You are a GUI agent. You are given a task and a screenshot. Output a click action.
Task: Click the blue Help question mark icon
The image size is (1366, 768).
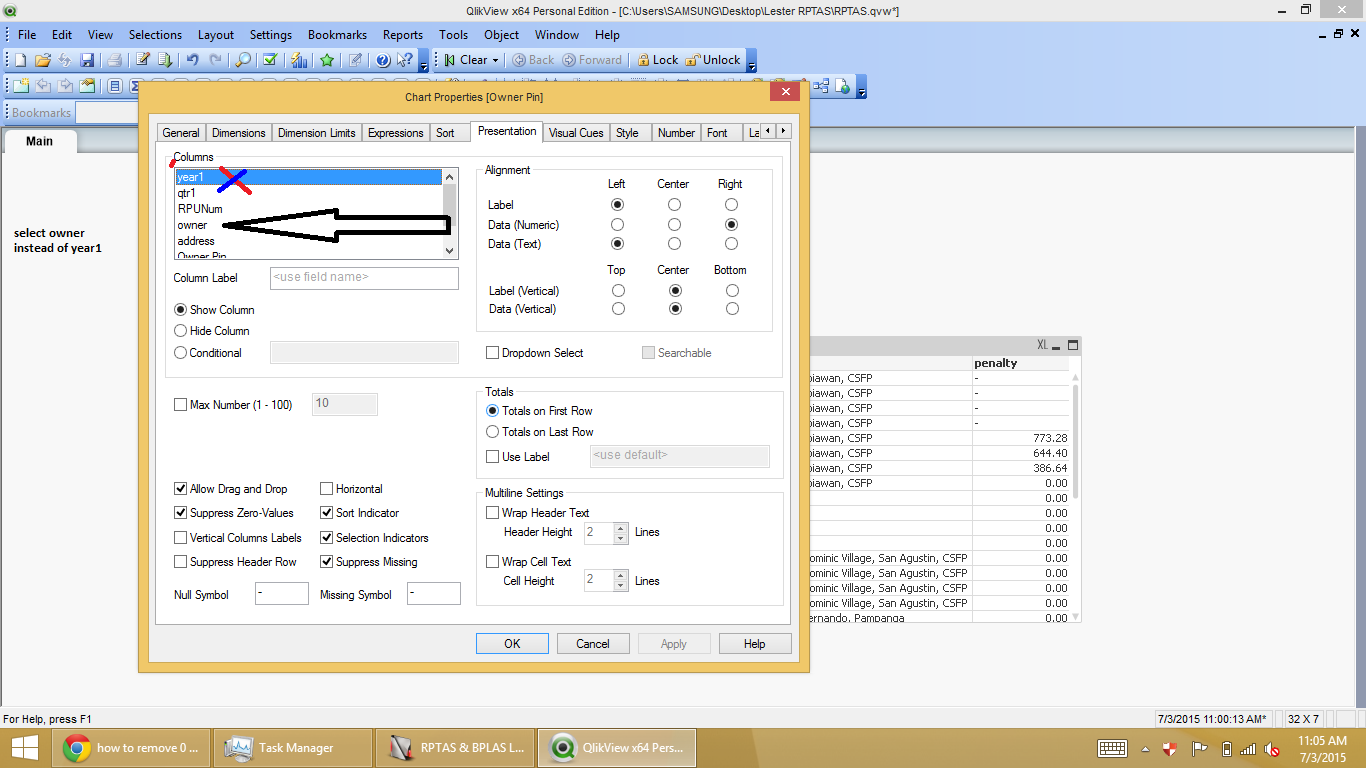click(x=382, y=60)
